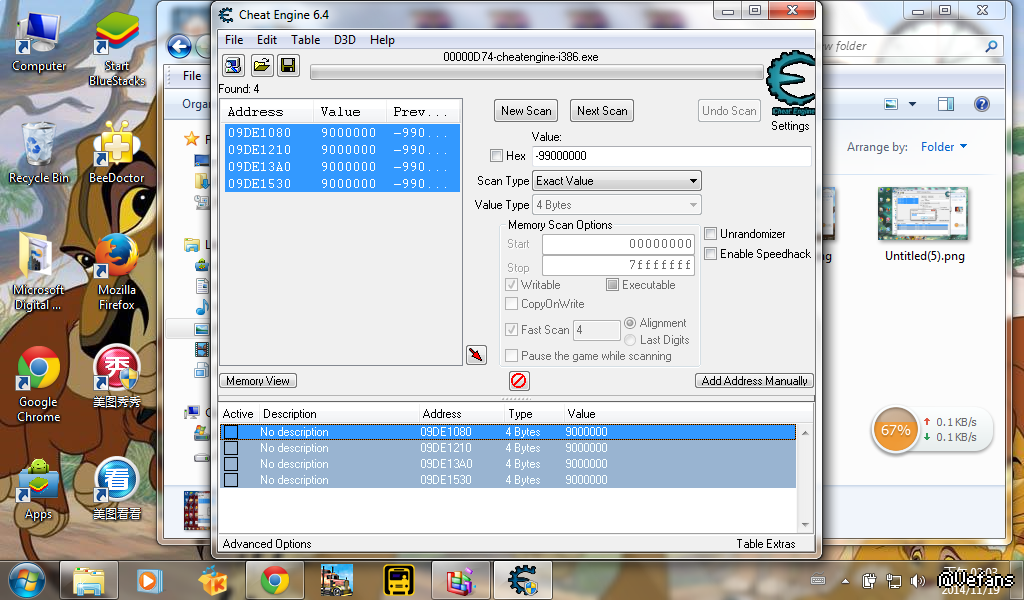
Task: Click the scan Value input field
Action: (x=672, y=156)
